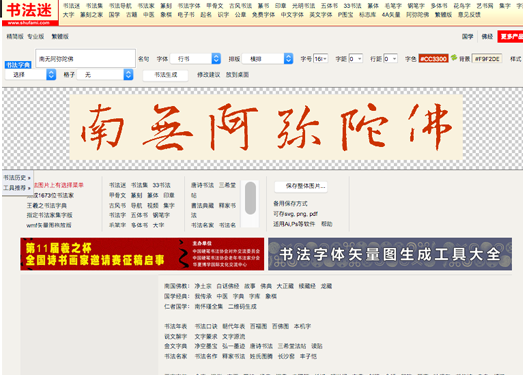Open the 选择 dropdown under 书法字典

pyautogui.click(x=30, y=74)
